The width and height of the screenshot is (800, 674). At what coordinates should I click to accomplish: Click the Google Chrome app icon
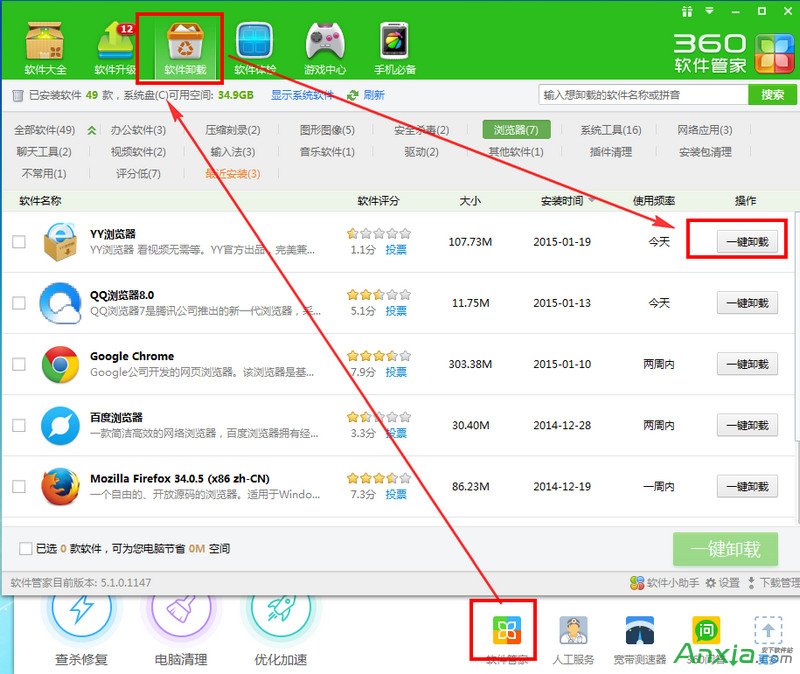60,364
